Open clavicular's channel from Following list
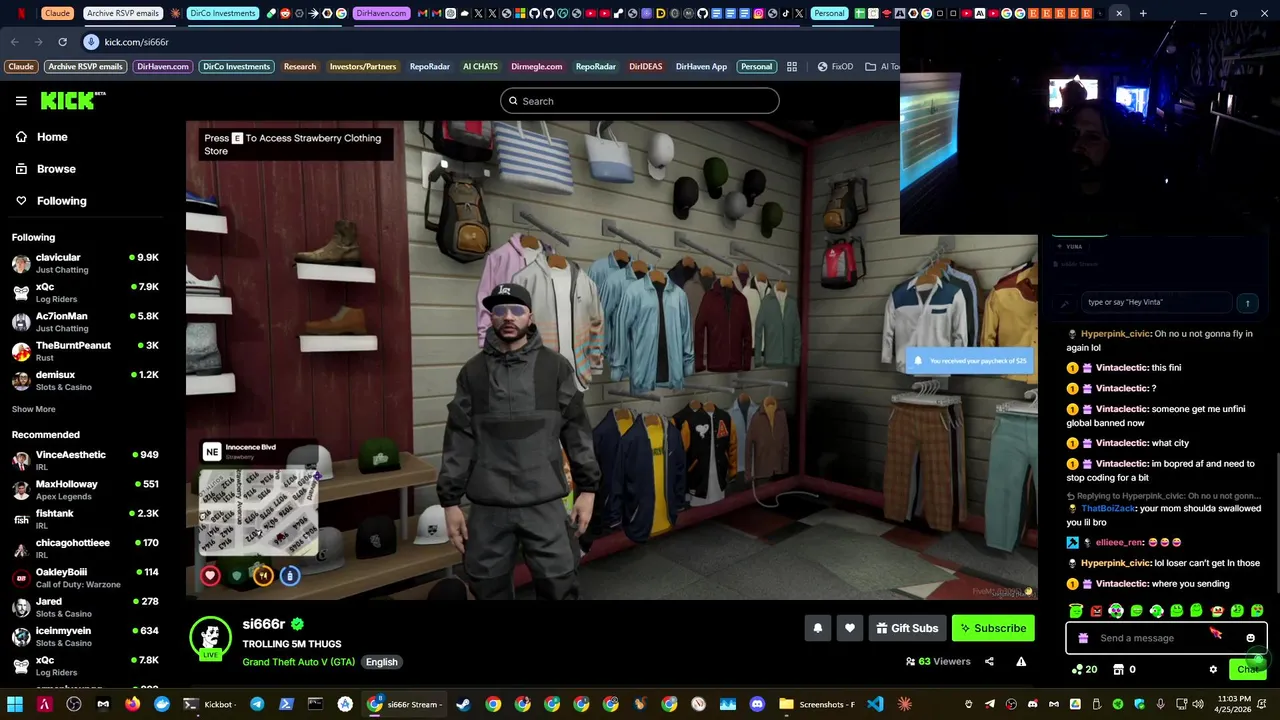 coord(85,263)
